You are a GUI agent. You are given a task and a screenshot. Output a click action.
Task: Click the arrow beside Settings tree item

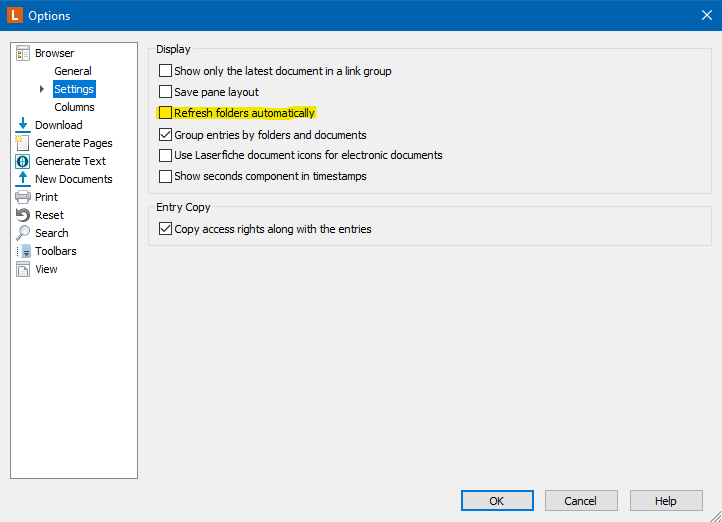[x=42, y=89]
